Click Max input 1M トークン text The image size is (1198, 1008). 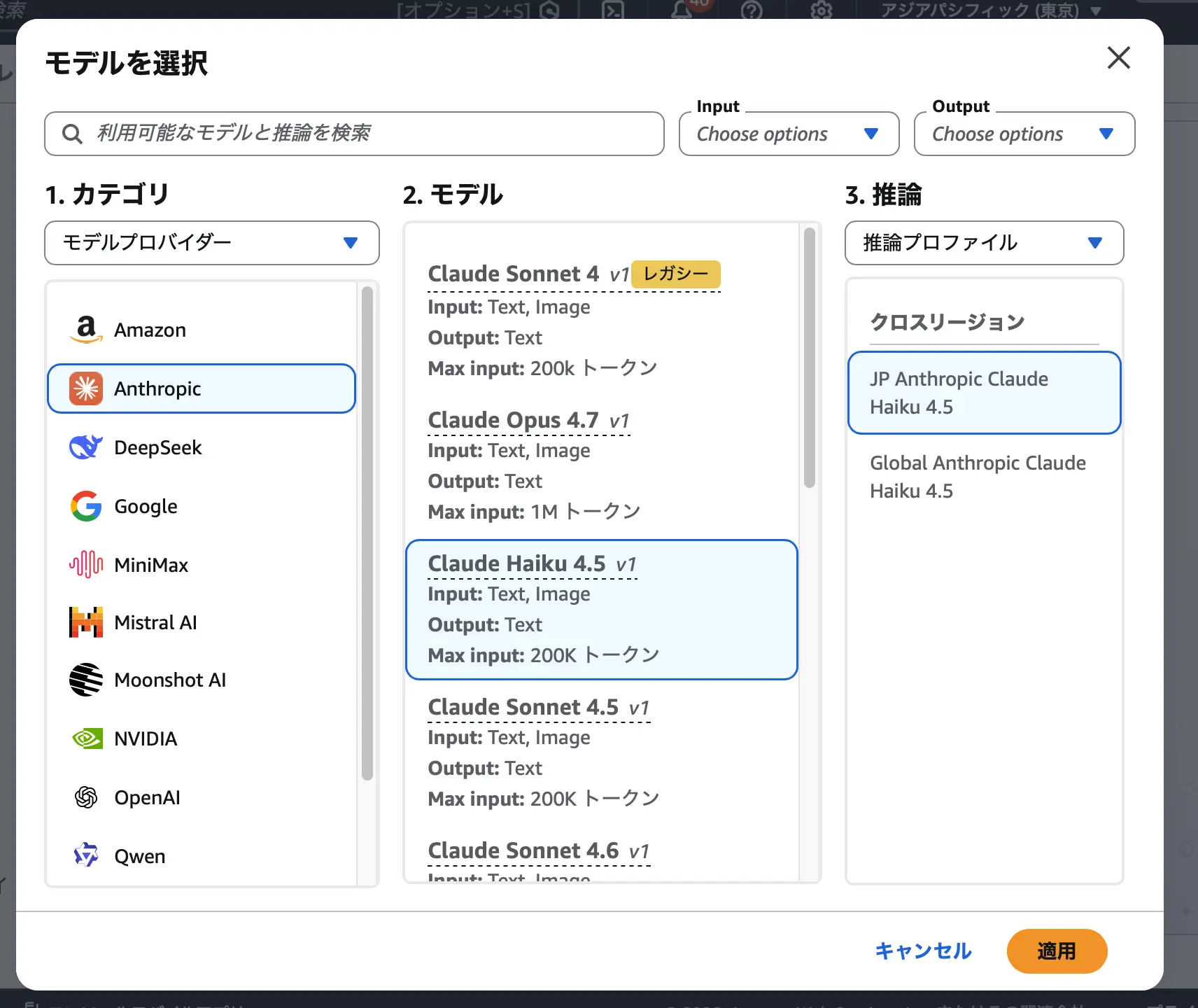(x=534, y=512)
